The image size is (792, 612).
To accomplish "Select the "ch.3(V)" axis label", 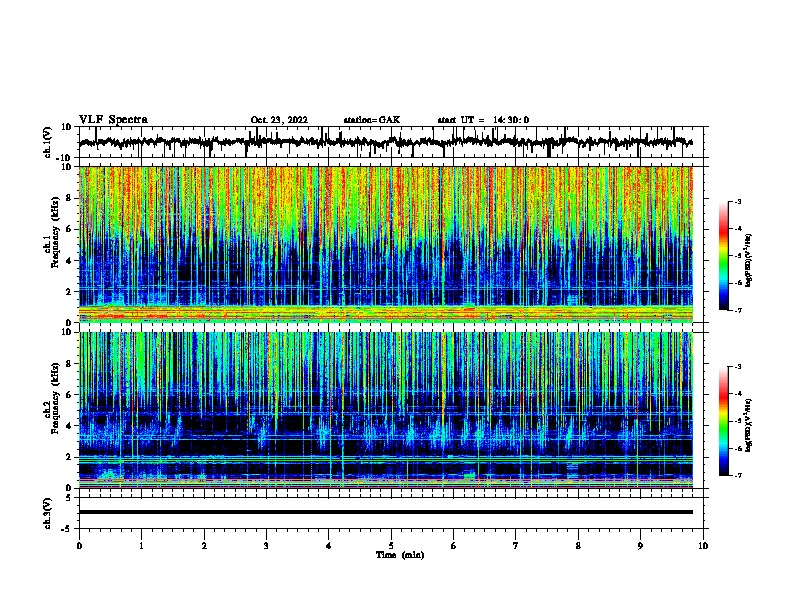I will [x=48, y=513].
